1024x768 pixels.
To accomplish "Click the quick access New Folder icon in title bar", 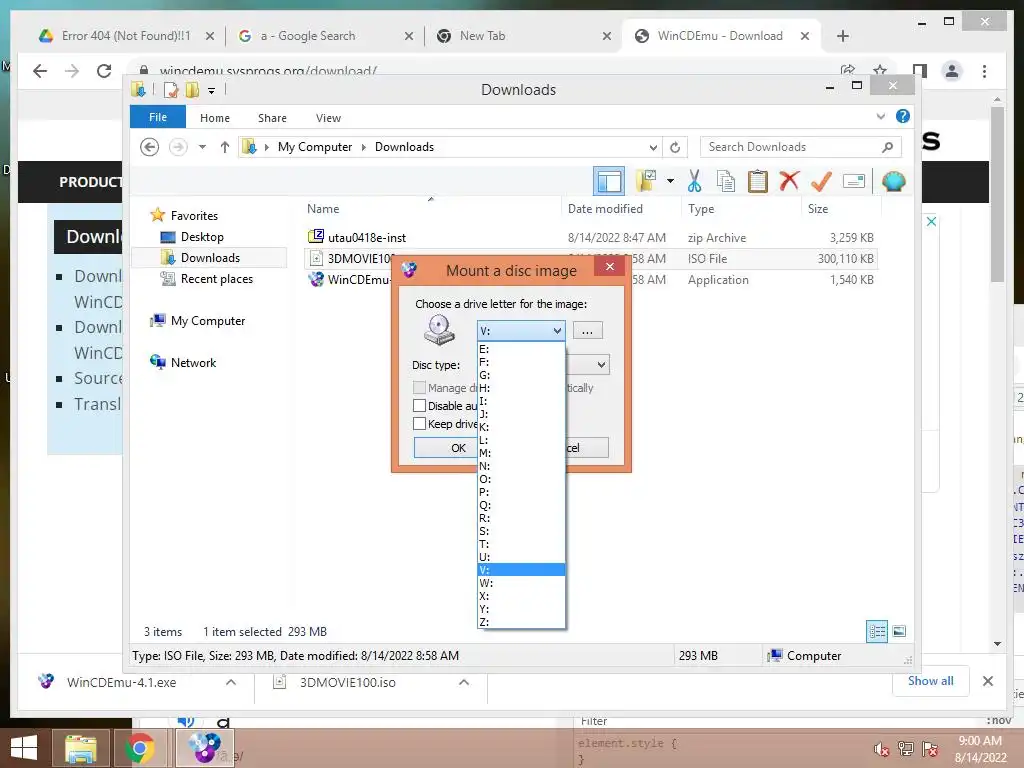I will (192, 90).
